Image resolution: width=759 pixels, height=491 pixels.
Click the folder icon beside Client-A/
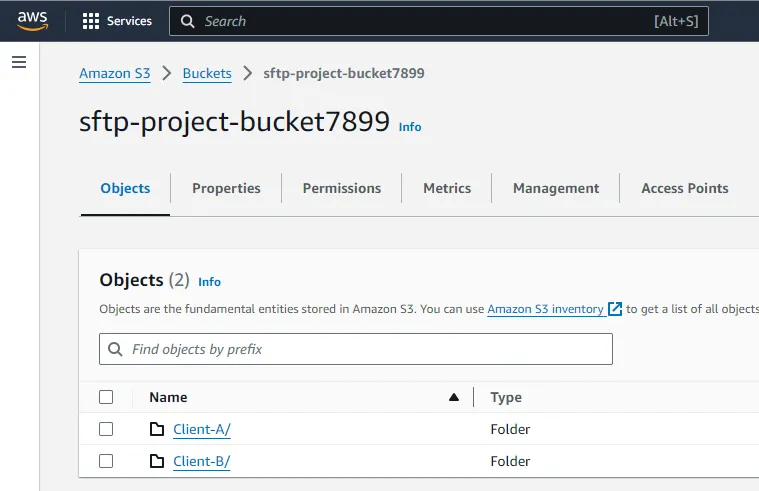pos(156,430)
